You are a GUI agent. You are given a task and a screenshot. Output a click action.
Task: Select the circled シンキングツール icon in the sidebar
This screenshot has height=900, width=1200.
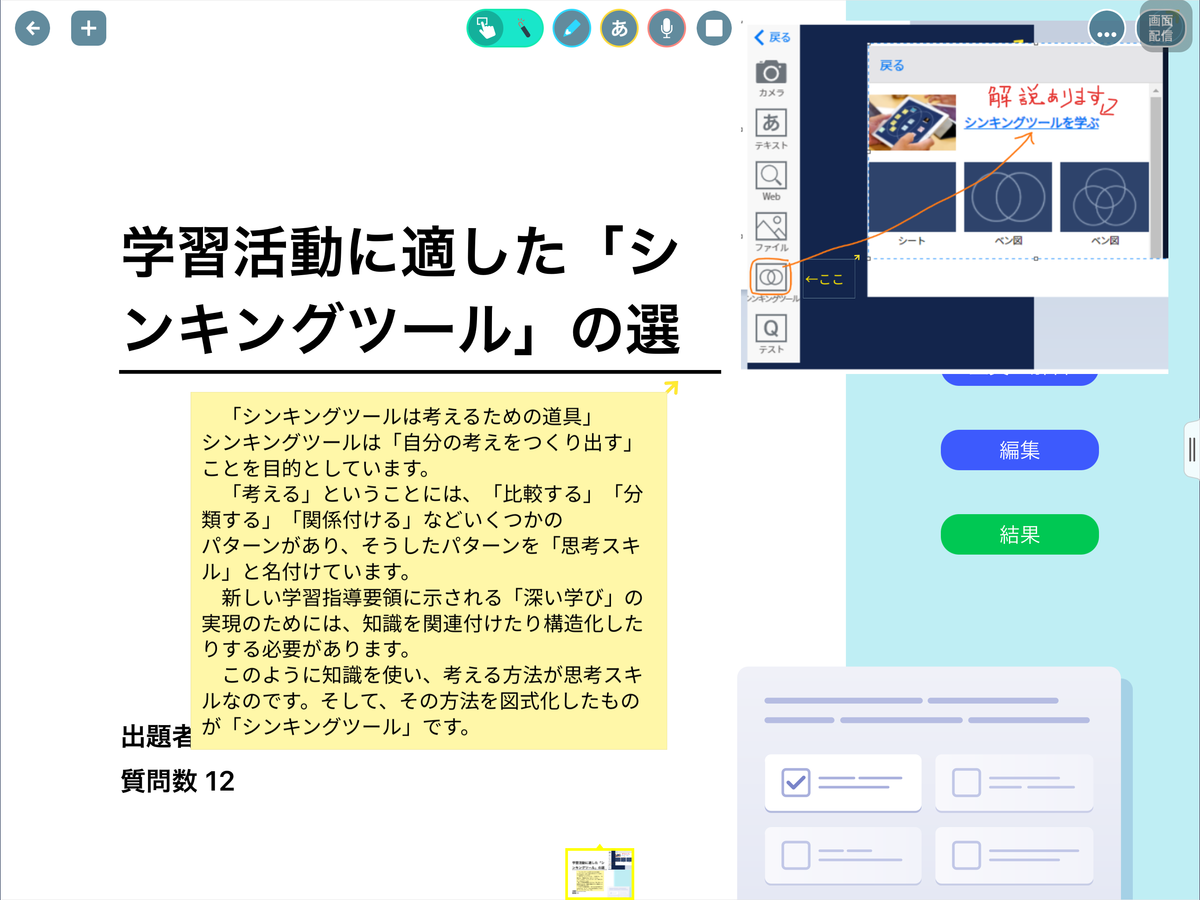coord(770,277)
